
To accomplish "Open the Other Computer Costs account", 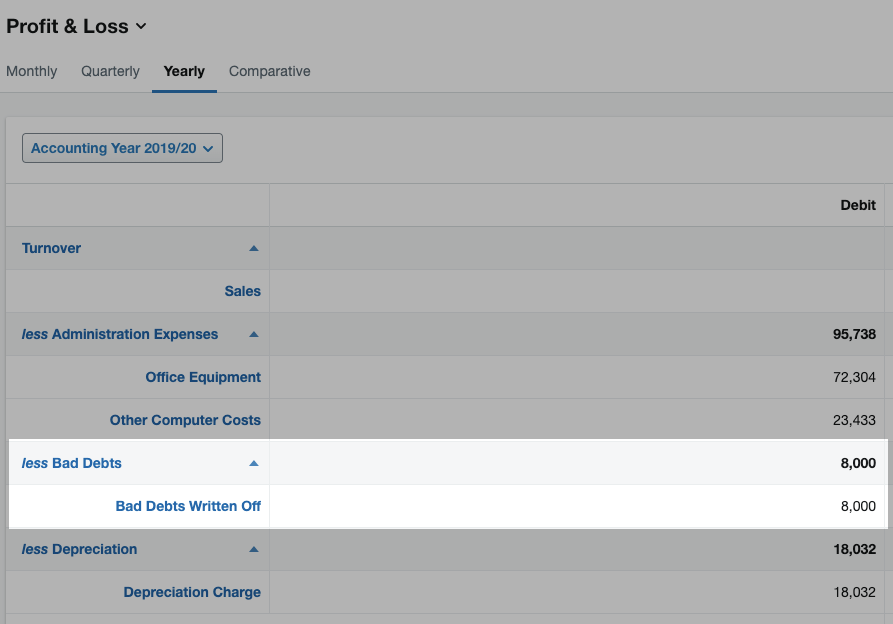I will (x=185, y=420).
